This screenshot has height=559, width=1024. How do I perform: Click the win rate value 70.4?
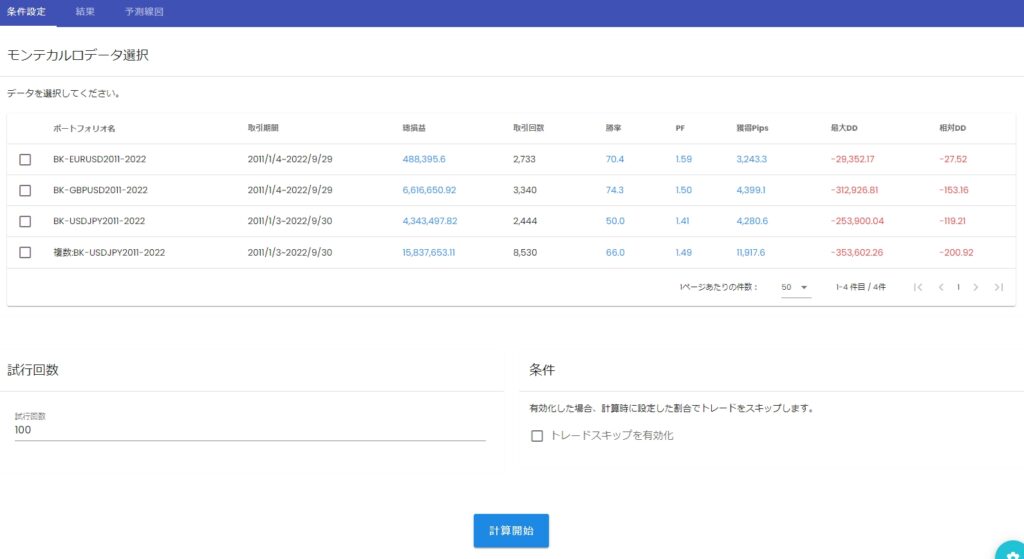(615, 159)
